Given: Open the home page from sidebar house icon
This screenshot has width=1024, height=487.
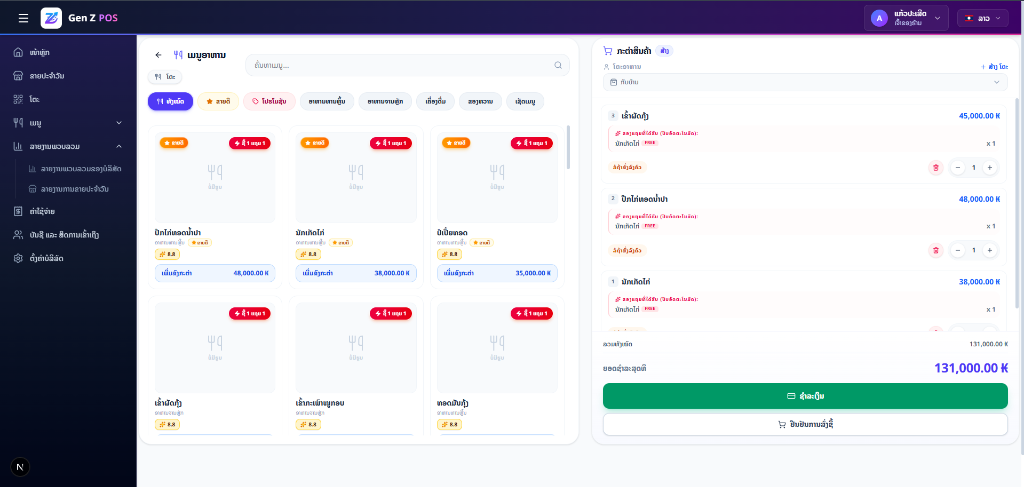Looking at the screenshot, I should coord(18,52).
